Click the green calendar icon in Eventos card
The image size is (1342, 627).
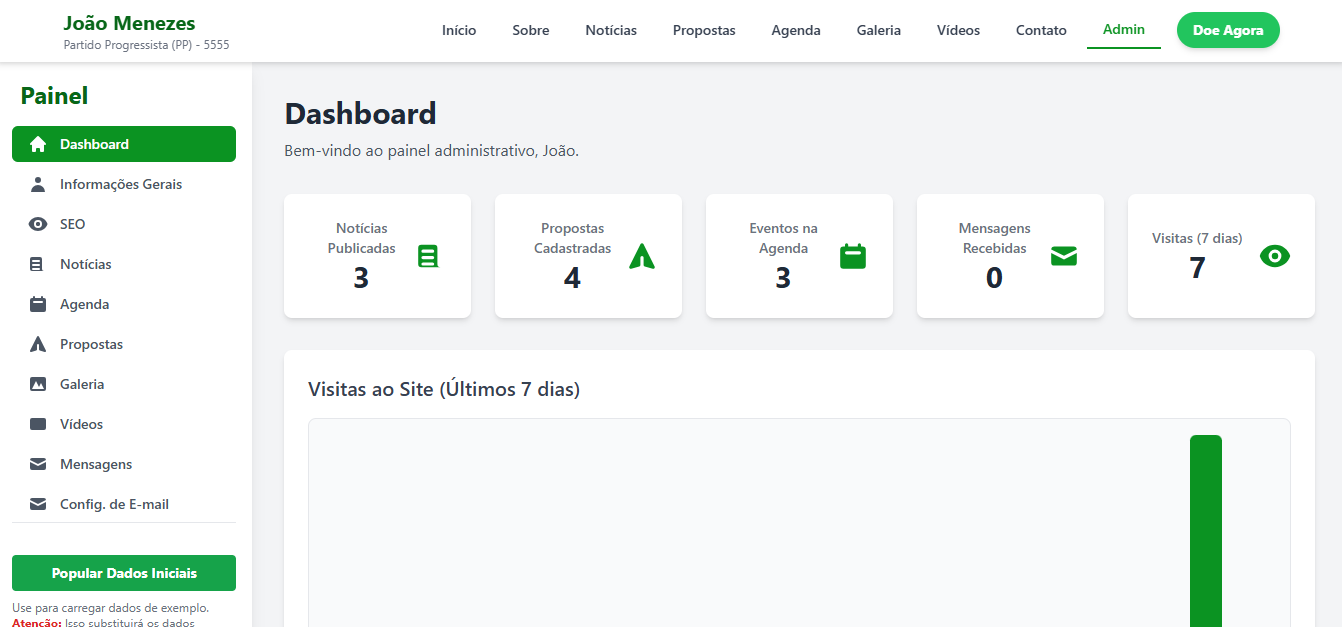pos(853,257)
